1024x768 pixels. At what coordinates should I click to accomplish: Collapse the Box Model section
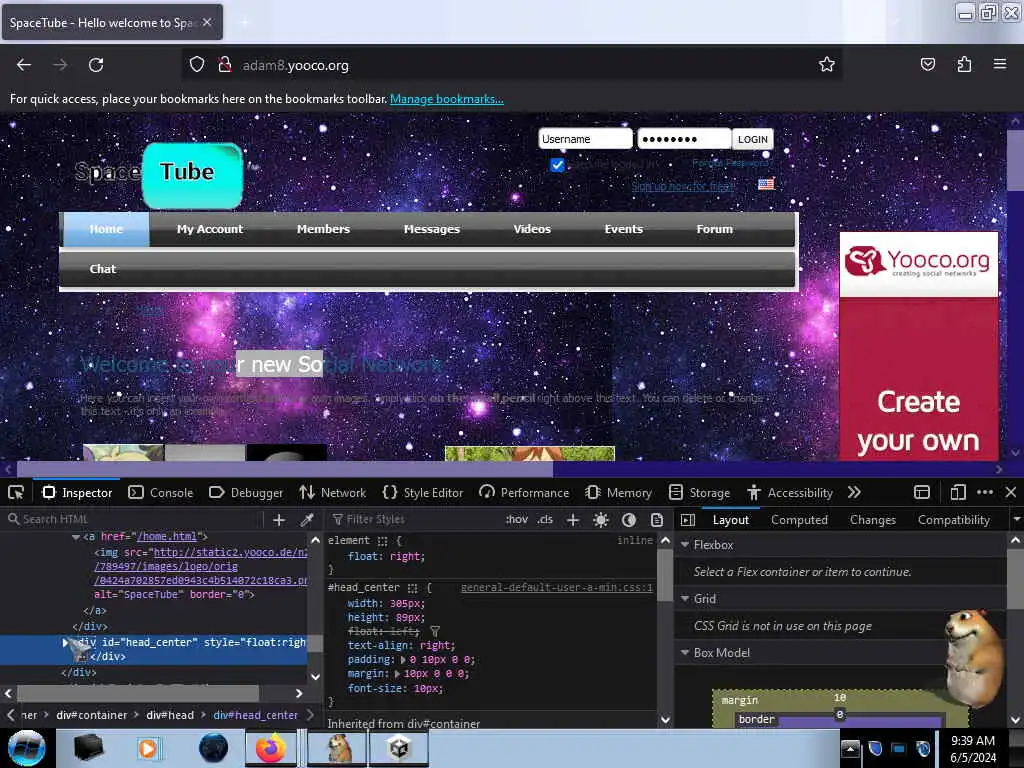pos(685,652)
